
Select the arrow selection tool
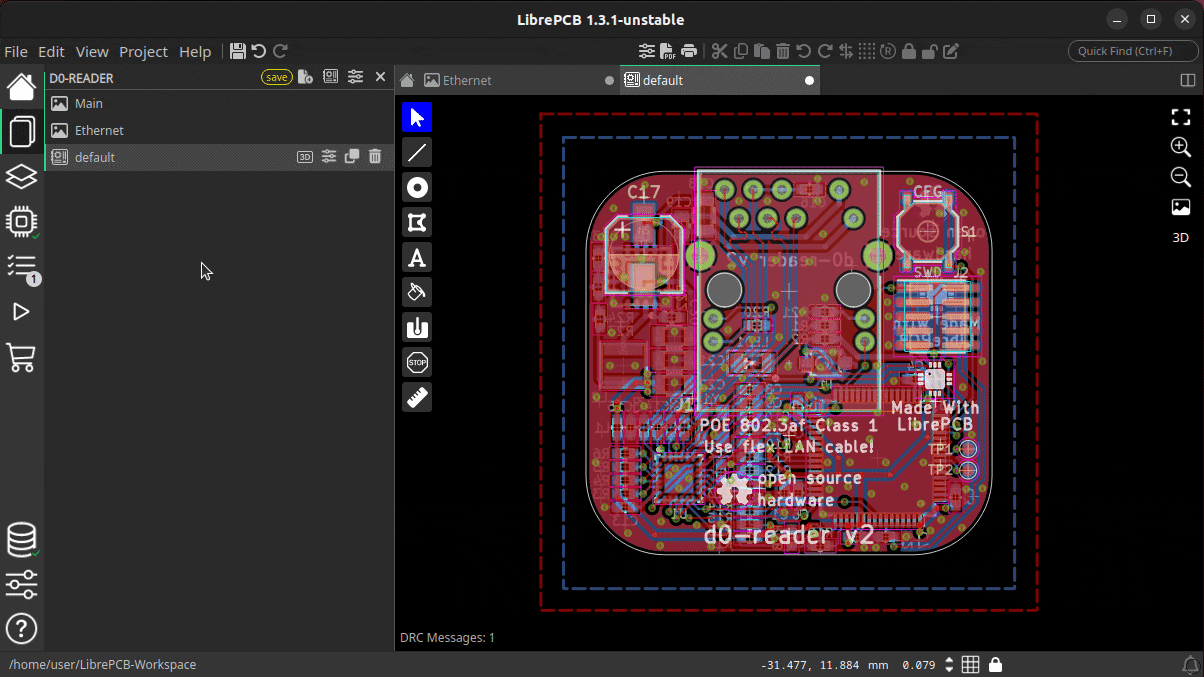pyautogui.click(x=417, y=117)
